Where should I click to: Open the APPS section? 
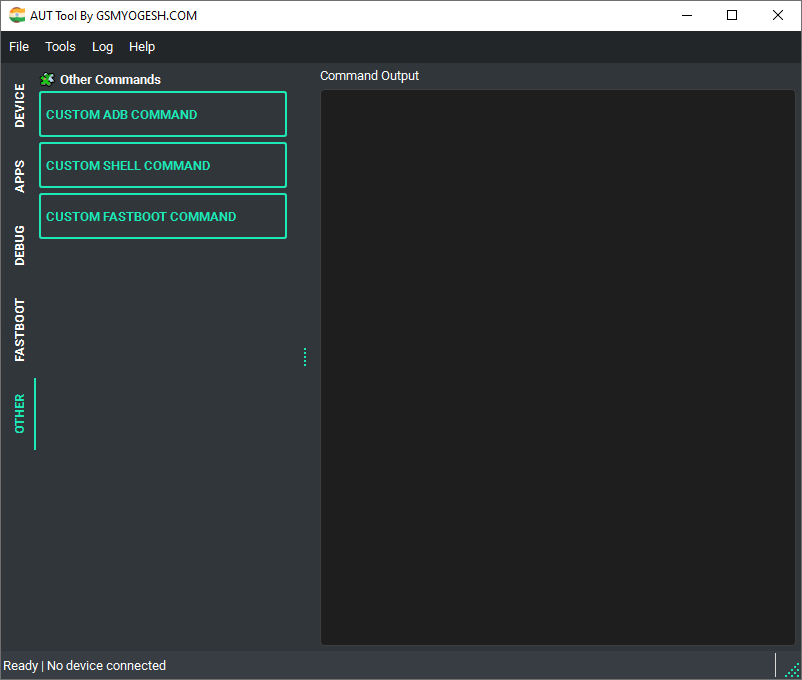(20, 175)
